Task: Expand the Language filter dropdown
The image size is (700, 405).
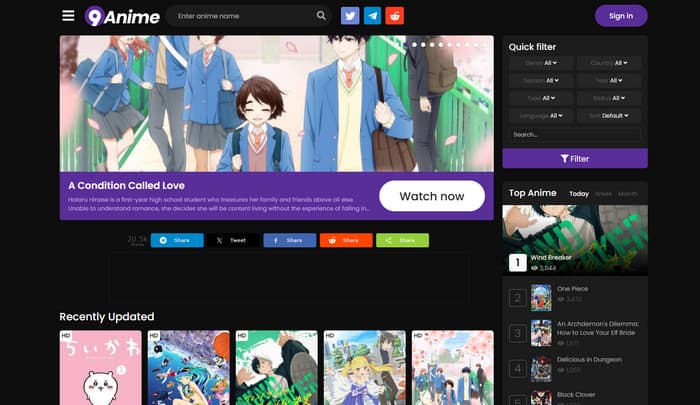Action: tap(541, 116)
